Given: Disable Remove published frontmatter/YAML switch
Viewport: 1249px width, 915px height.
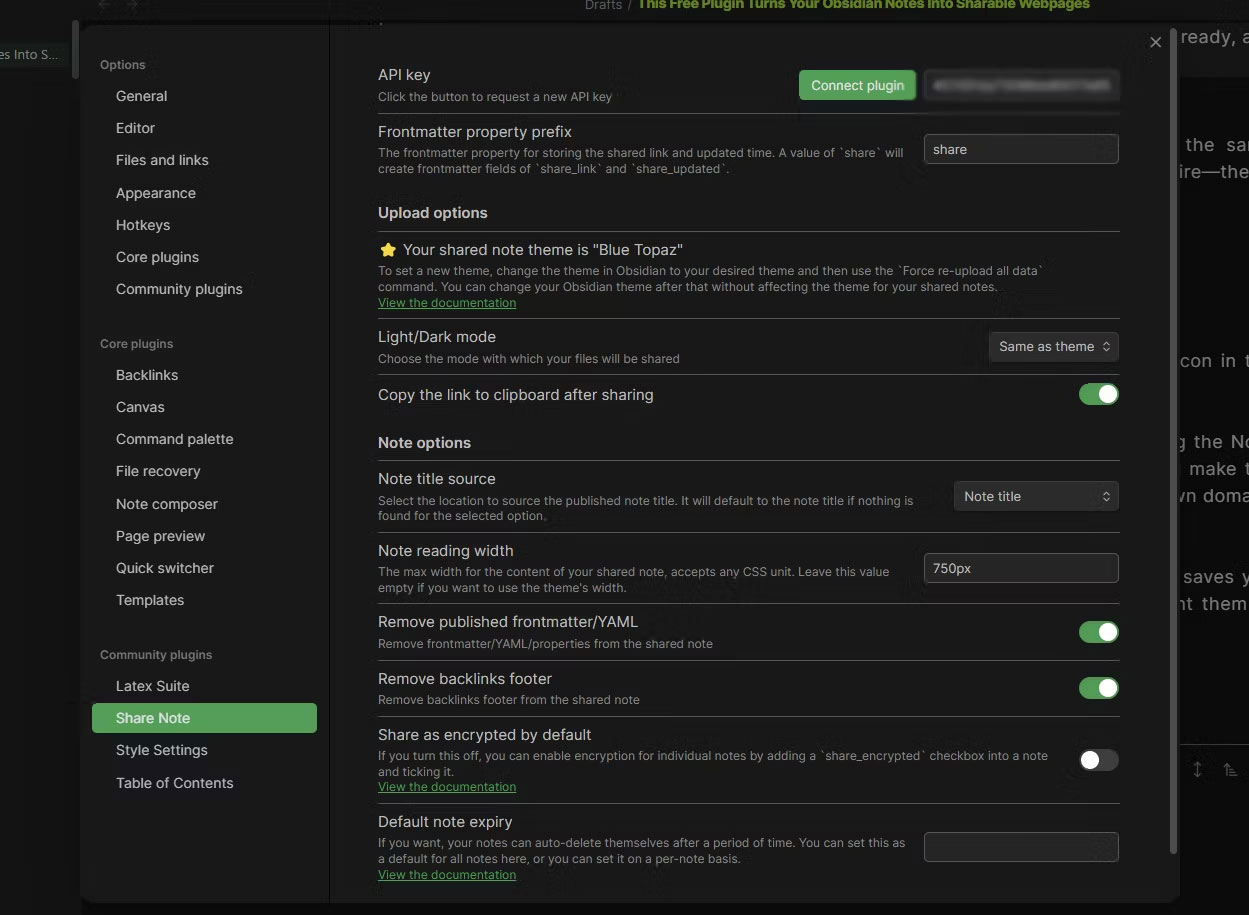Looking at the screenshot, I should 1098,632.
